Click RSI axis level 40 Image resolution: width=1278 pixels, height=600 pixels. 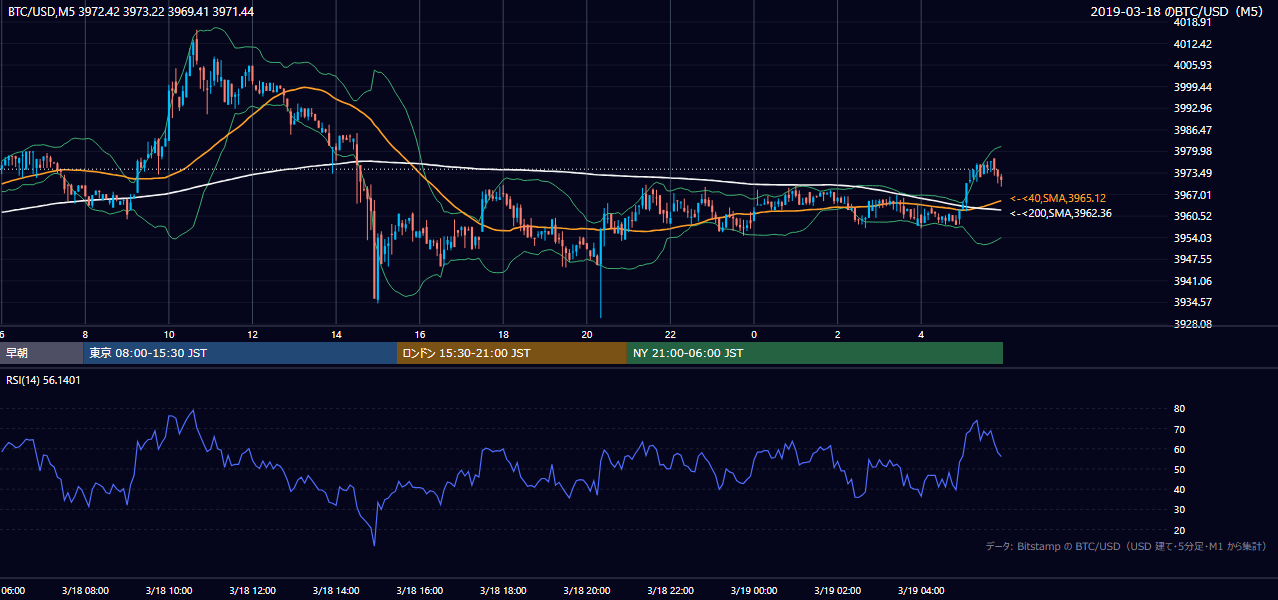(1179, 490)
